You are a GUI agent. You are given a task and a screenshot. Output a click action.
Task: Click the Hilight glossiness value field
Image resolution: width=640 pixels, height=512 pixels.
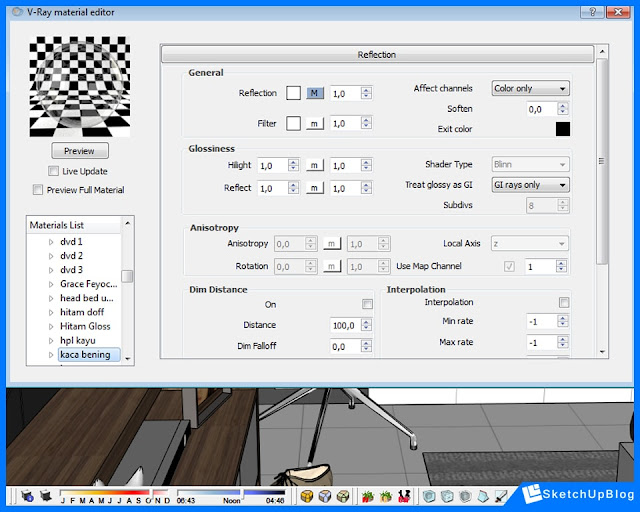(273, 165)
